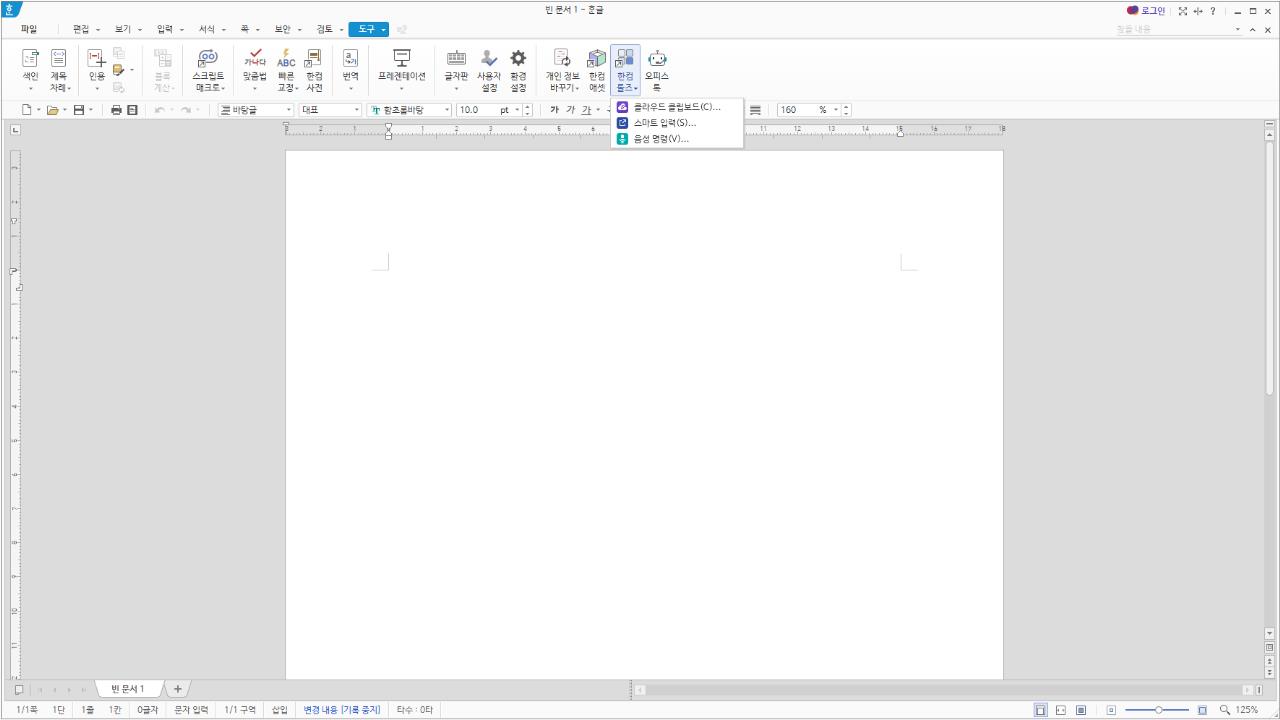Click the help question mark icon
This screenshot has width=1280, height=720.
tap(1213, 11)
